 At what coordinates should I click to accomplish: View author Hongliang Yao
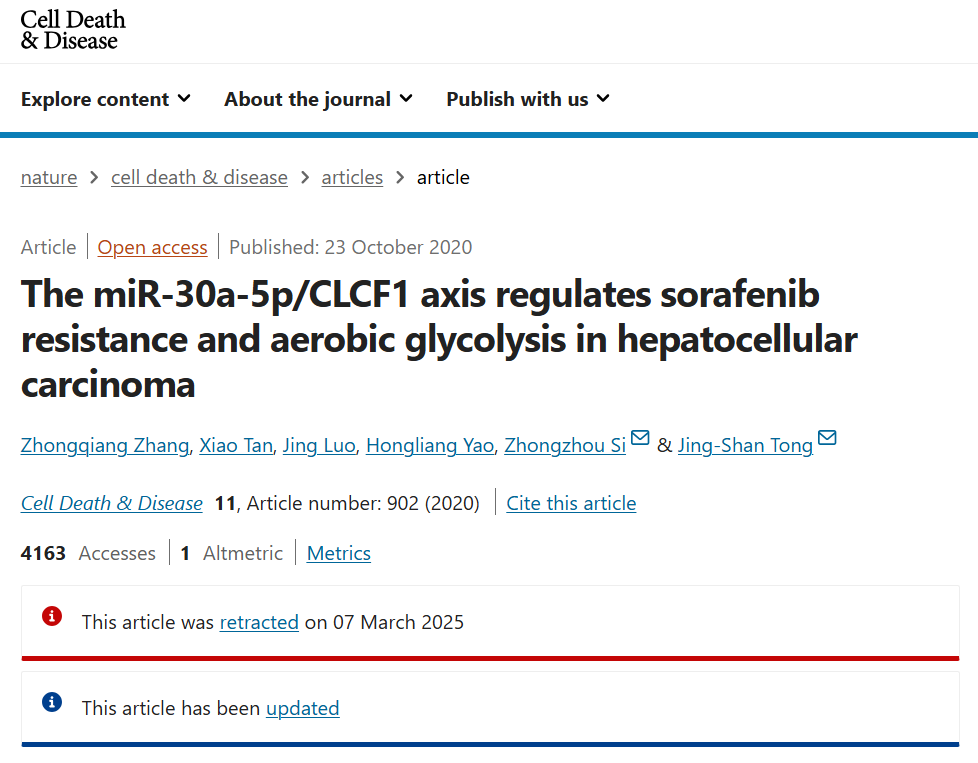[x=430, y=445]
